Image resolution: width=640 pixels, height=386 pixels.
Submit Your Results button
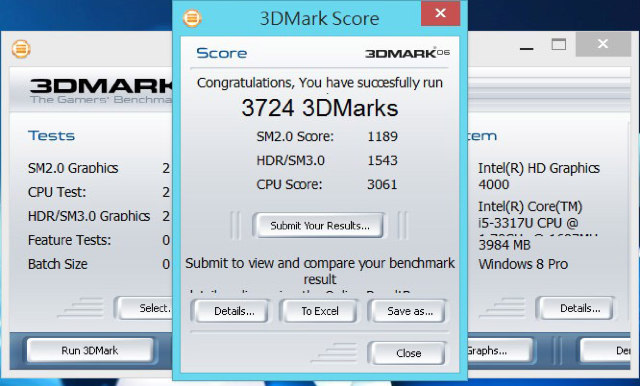point(319,225)
